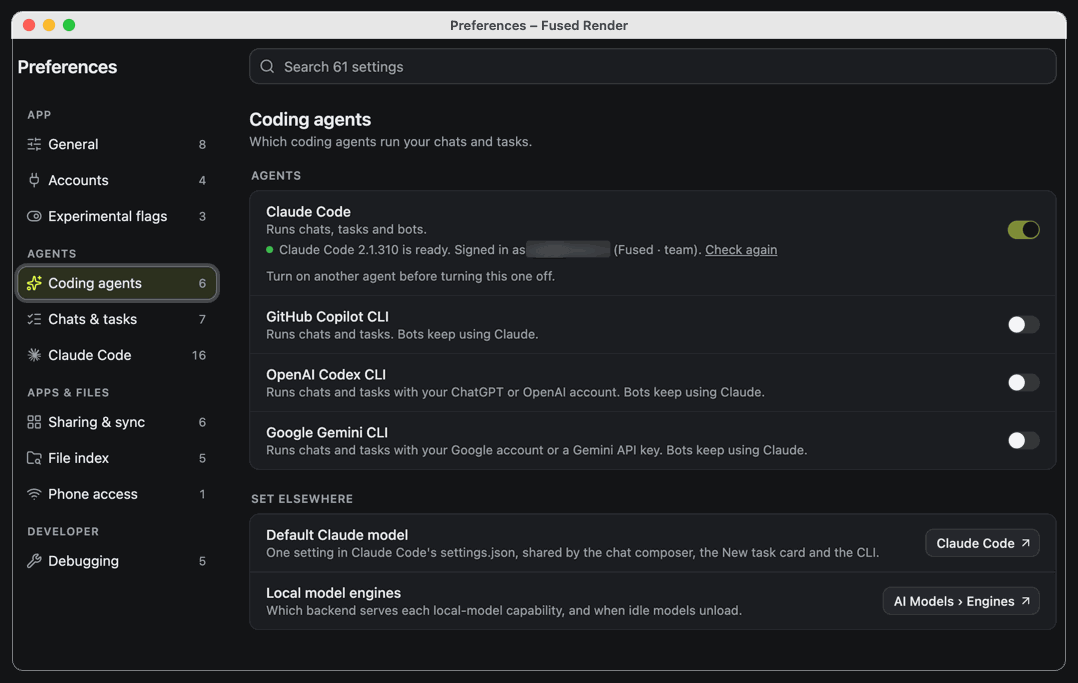1078x683 pixels.
Task: Click the General count badge 8
Action: point(202,144)
